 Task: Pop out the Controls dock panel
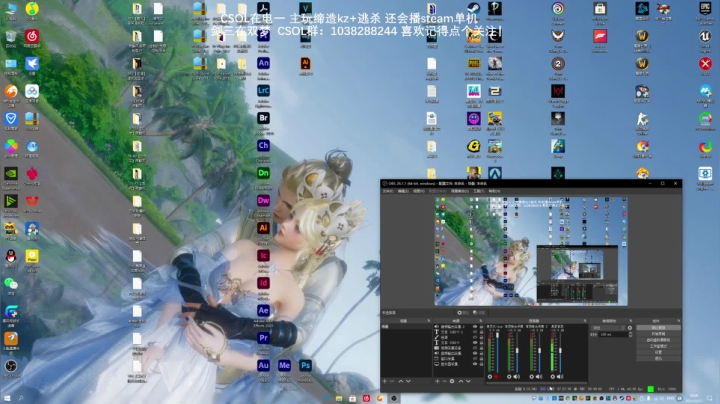(679, 321)
